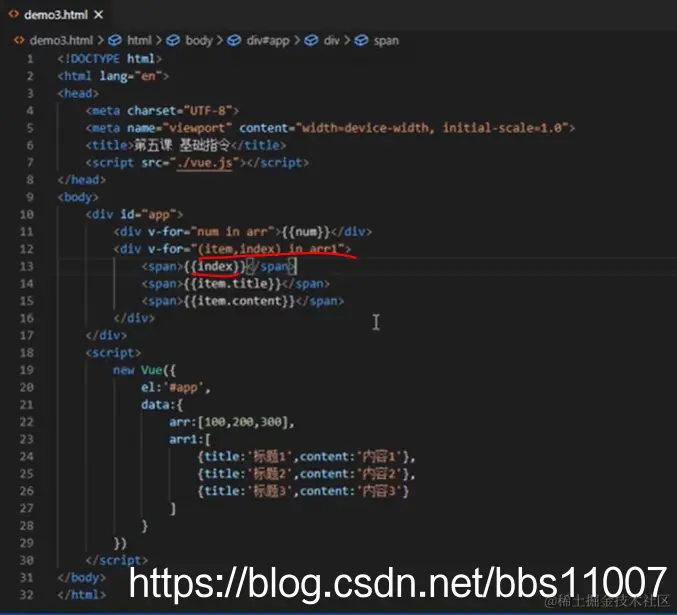677x615 pixels.
Task: Click the closing </script> tag on line 30
Action: [117, 560]
